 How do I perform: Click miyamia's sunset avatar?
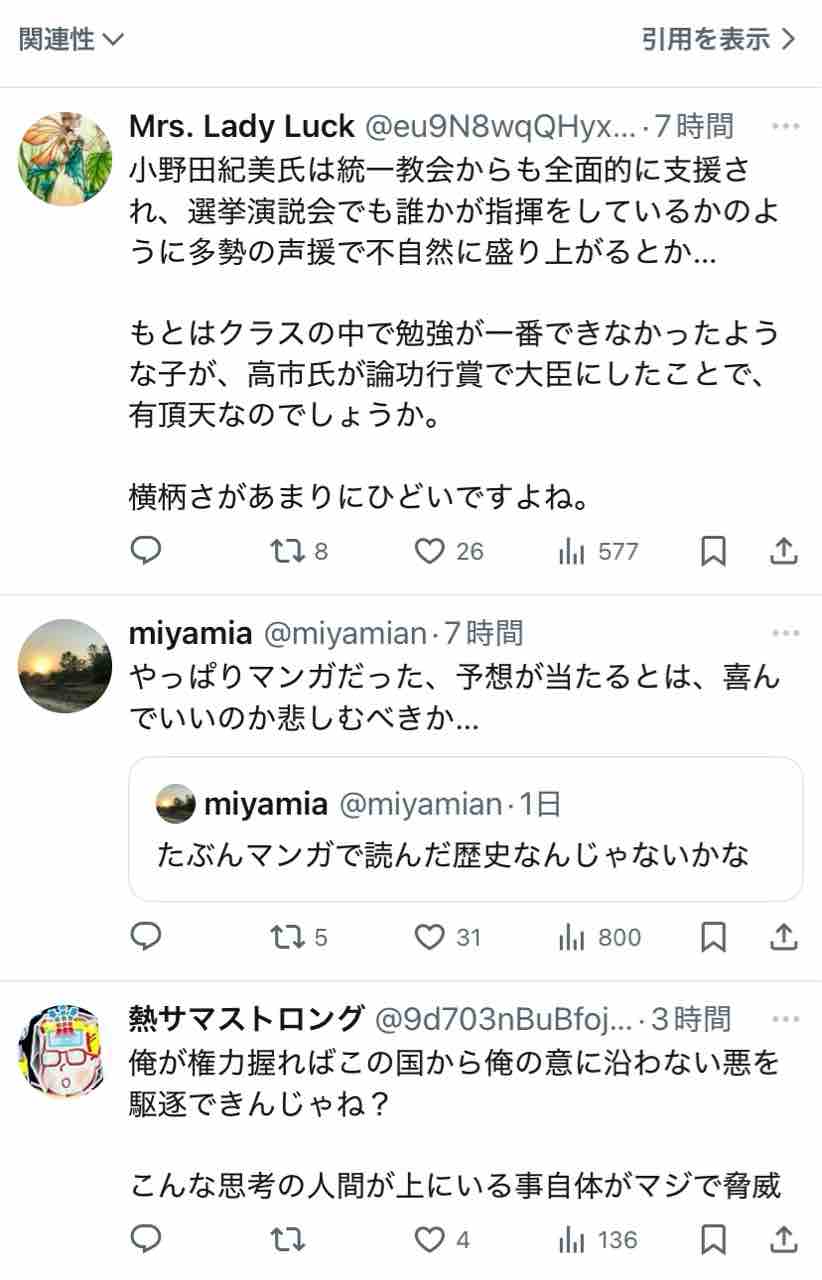65,666
